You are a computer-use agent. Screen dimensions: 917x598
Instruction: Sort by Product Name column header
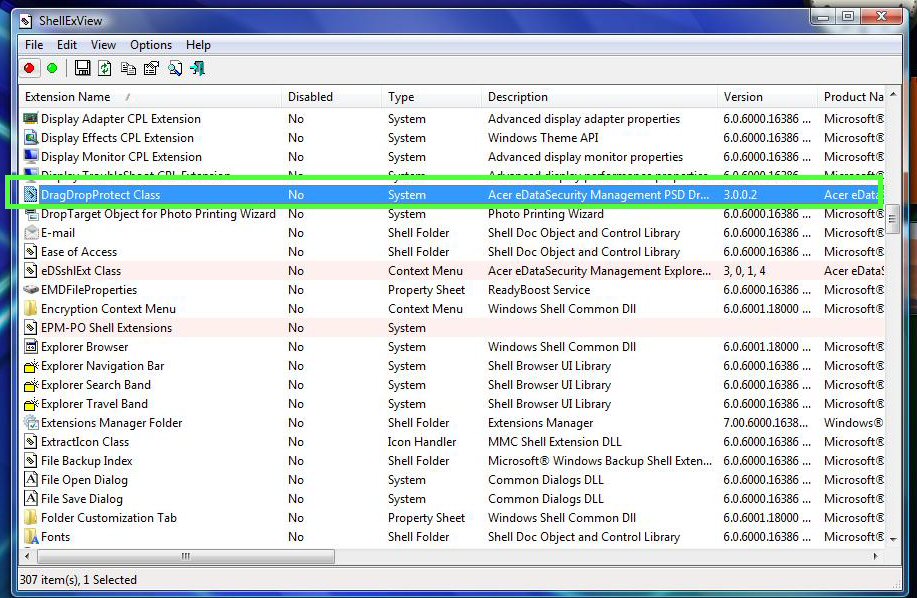[852, 97]
